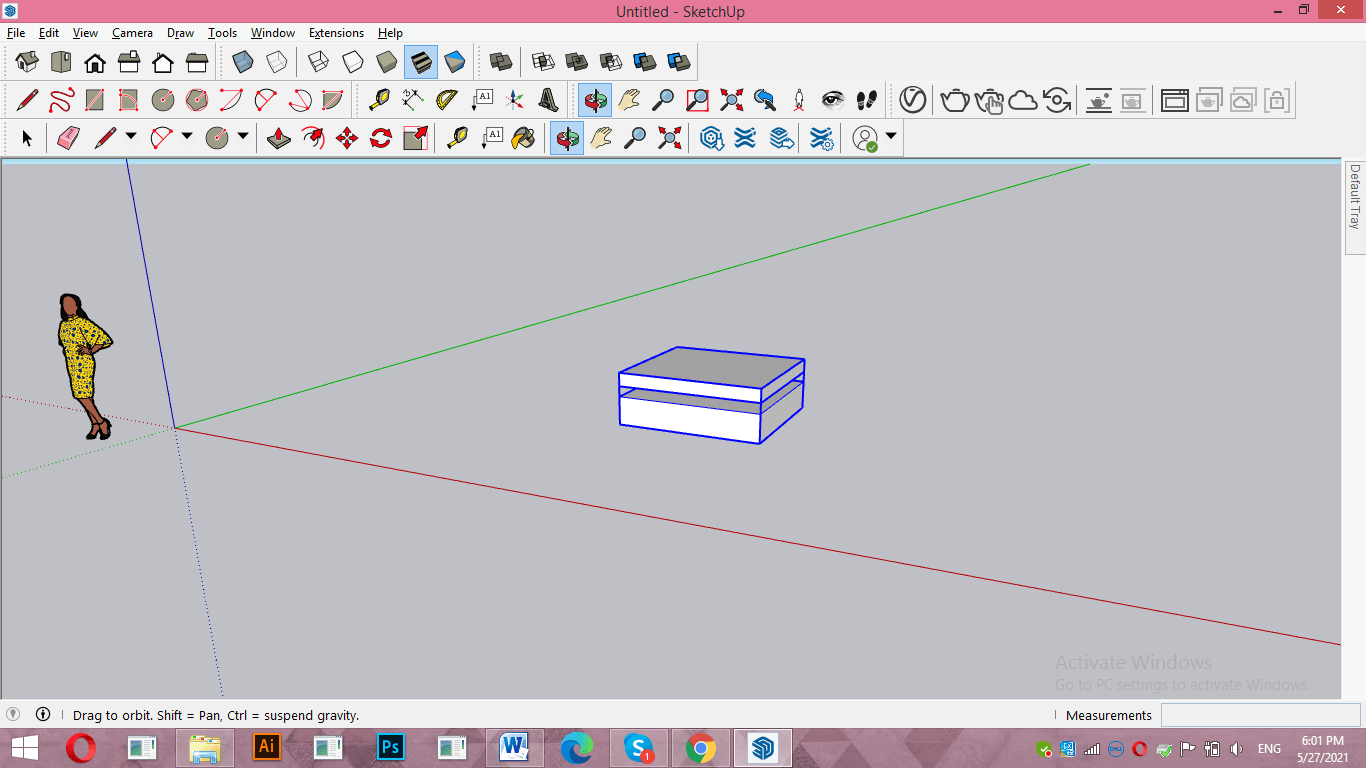Click the Measurements input box
The height and width of the screenshot is (768, 1366).
(x=1260, y=715)
